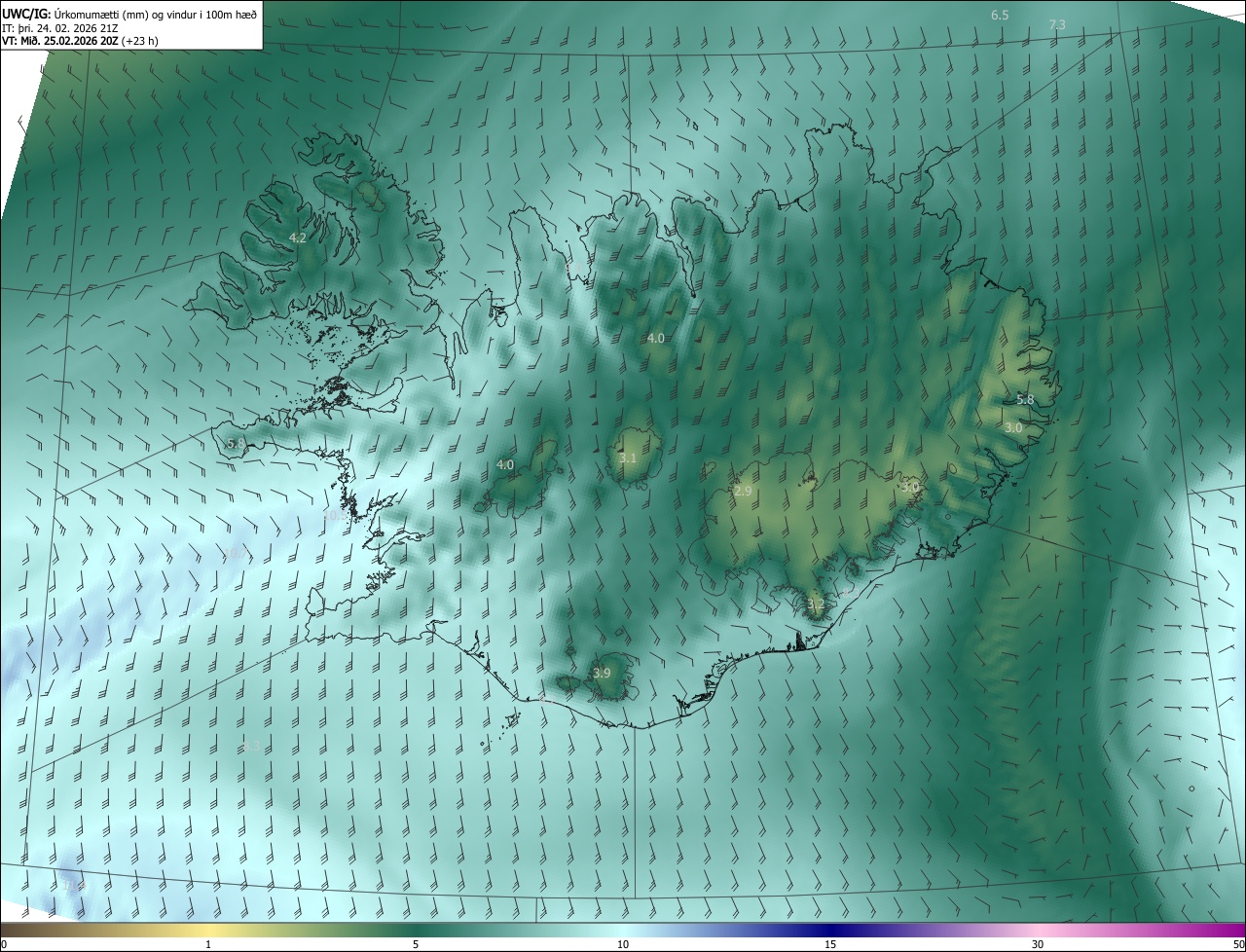
Task: Click the 4.2 label in the Westfjords
Action: tap(298, 238)
